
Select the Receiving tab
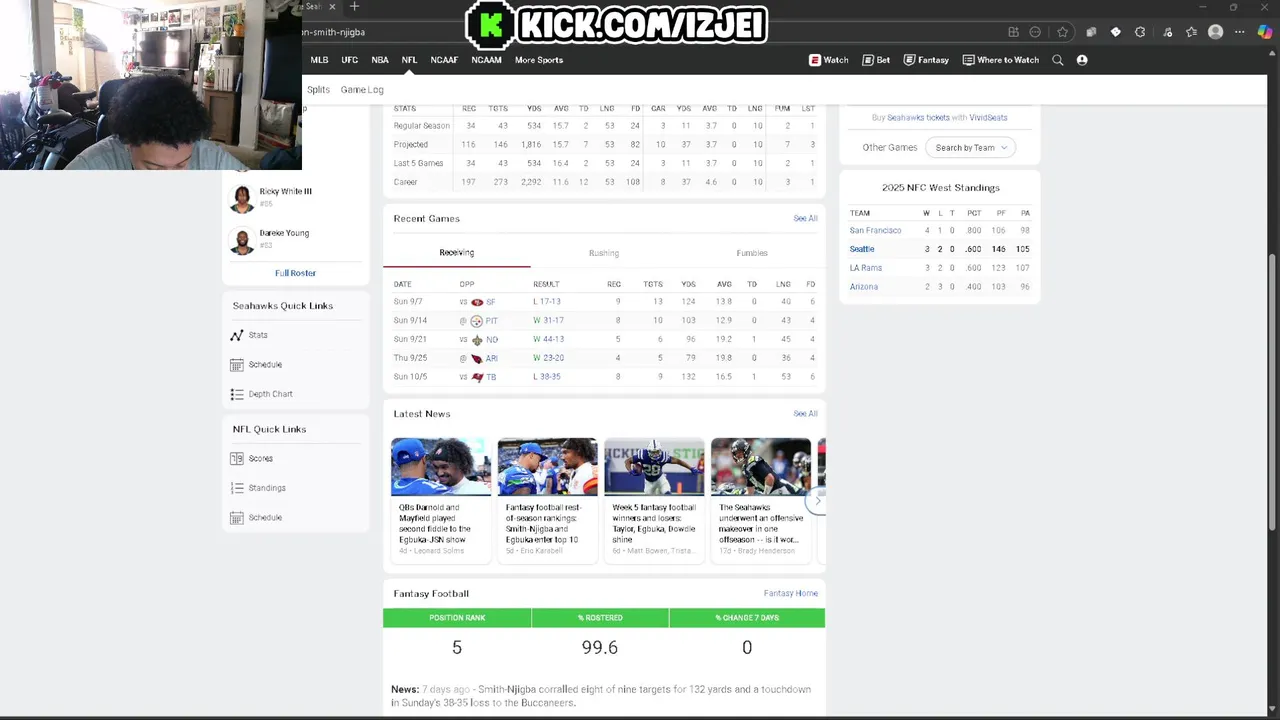457,253
